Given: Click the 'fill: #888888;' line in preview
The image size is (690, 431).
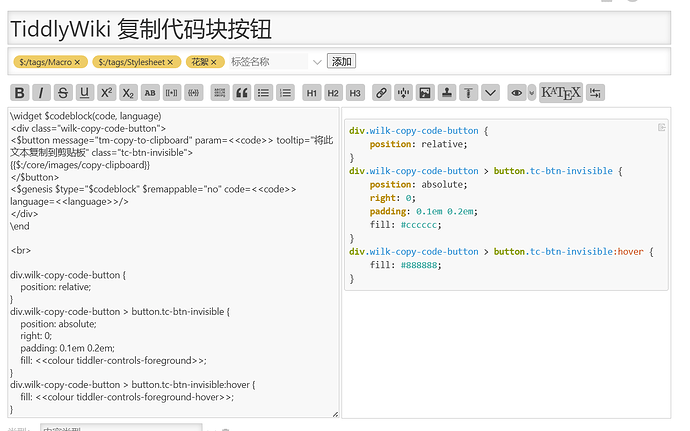Looking at the screenshot, I should click(x=405, y=265).
